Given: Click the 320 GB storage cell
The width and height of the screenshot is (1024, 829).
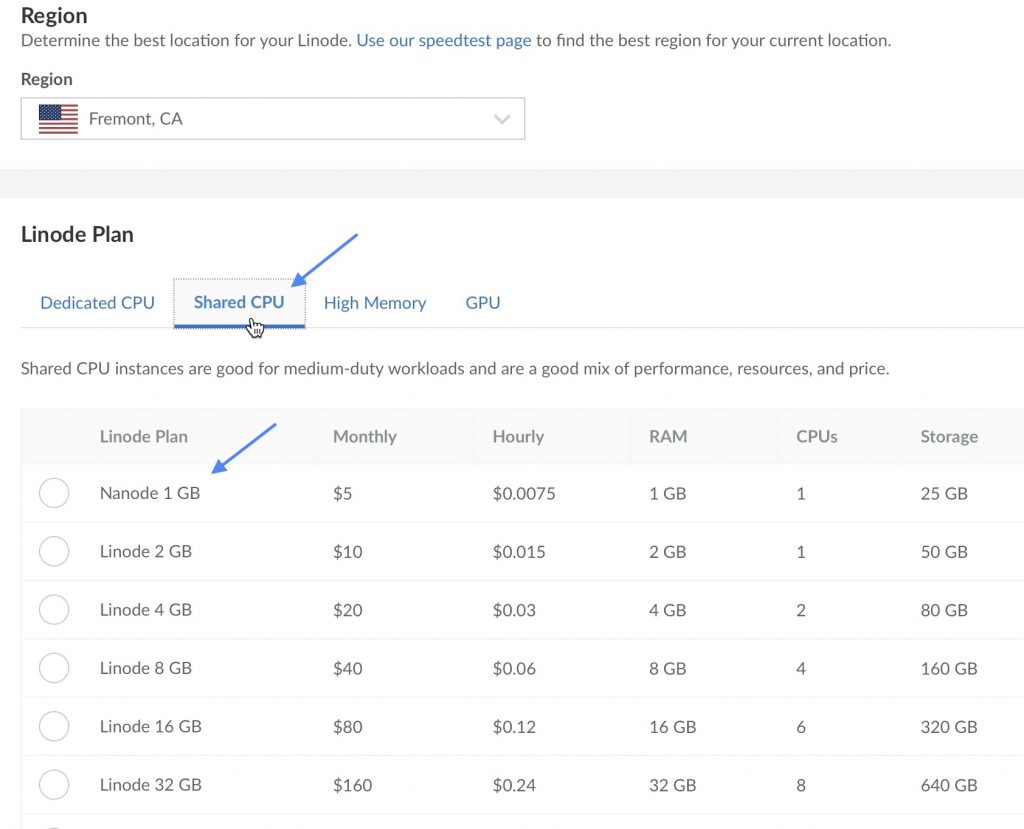Looking at the screenshot, I should [949, 726].
